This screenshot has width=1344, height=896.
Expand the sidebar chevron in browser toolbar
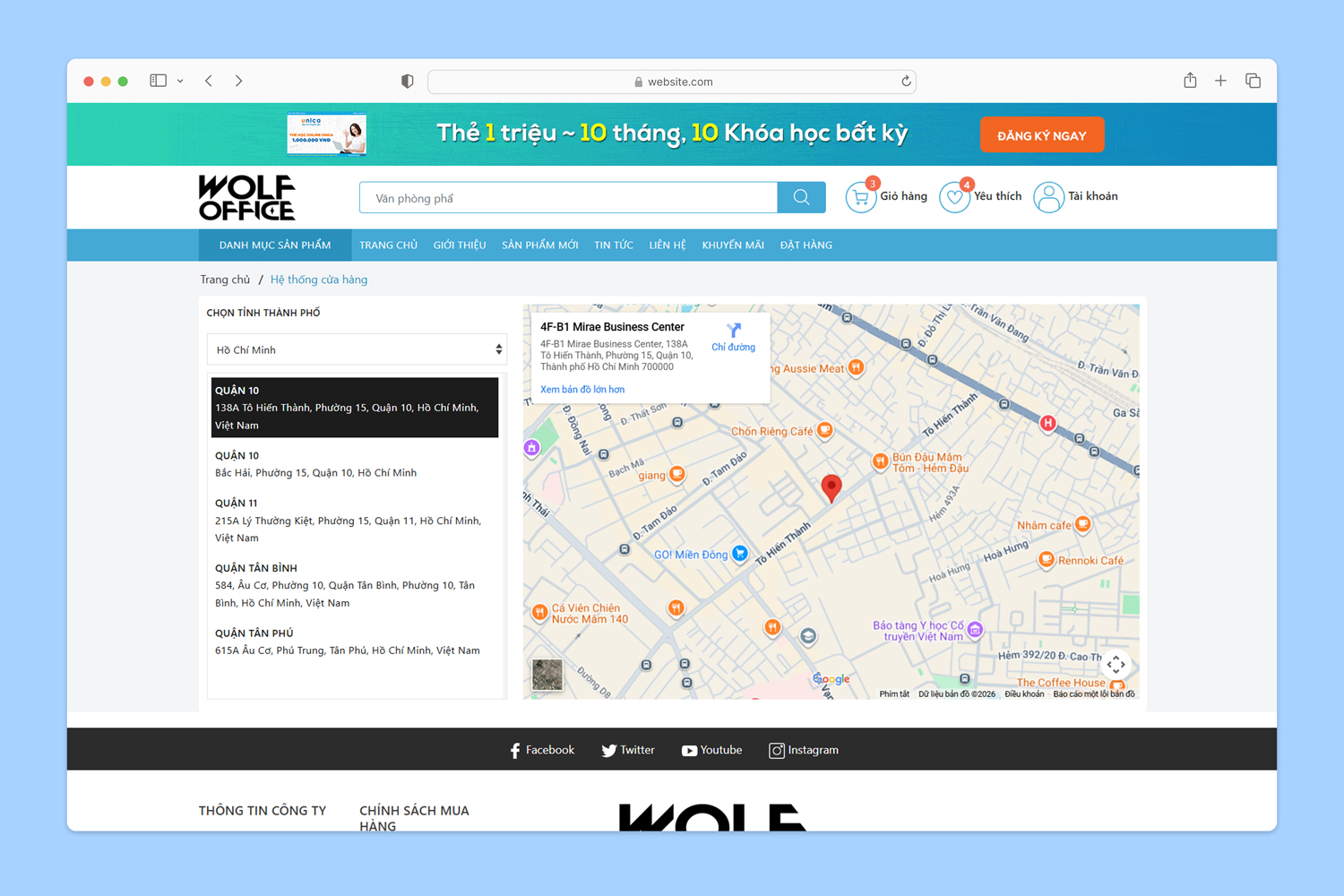pos(180,80)
